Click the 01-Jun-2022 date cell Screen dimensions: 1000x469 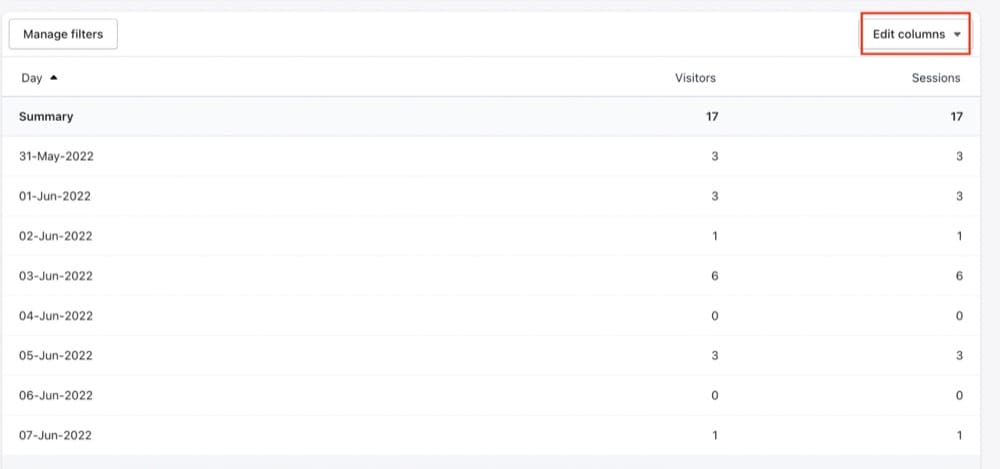[x=55, y=196]
